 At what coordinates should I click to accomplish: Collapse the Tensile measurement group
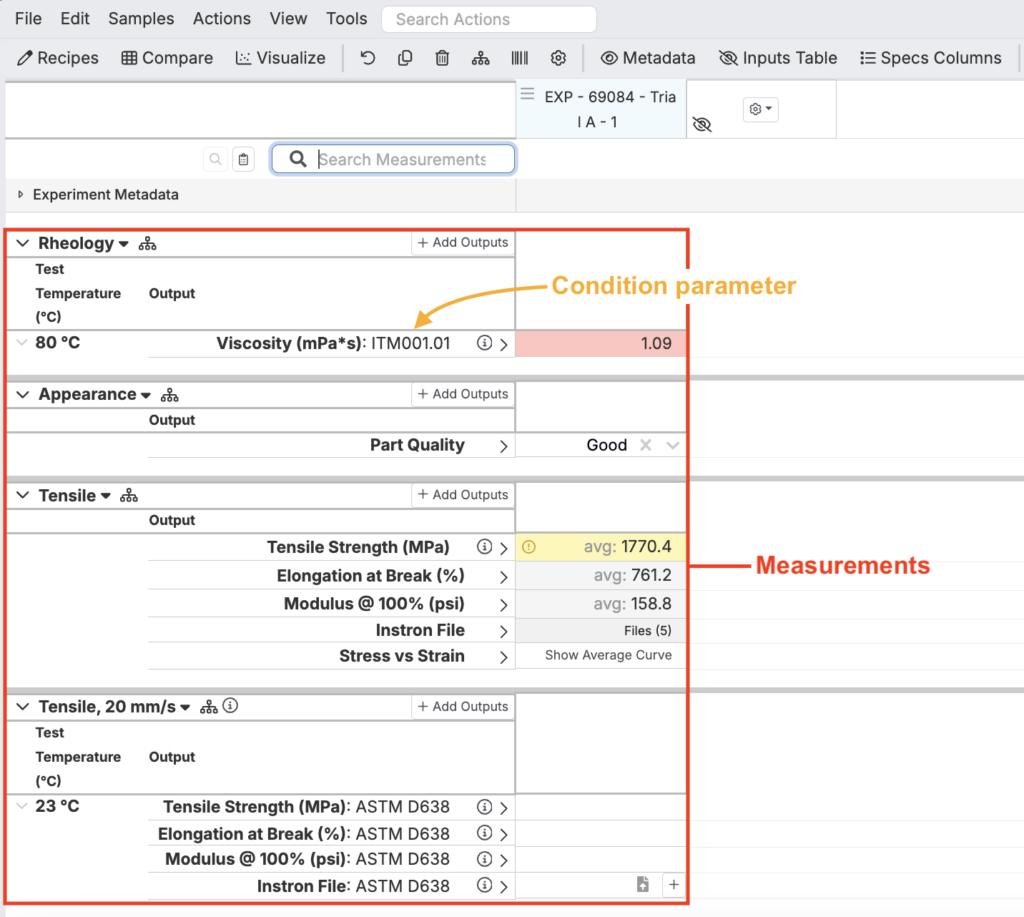23,495
